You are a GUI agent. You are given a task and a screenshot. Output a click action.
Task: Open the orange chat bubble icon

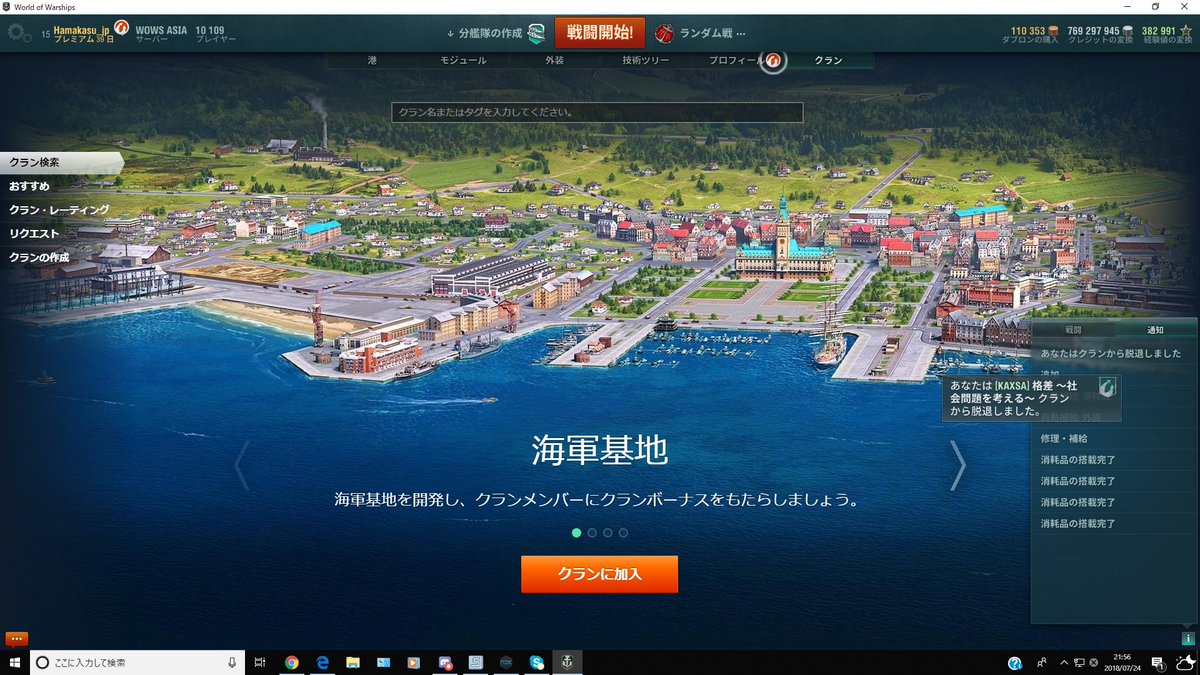[x=17, y=638]
